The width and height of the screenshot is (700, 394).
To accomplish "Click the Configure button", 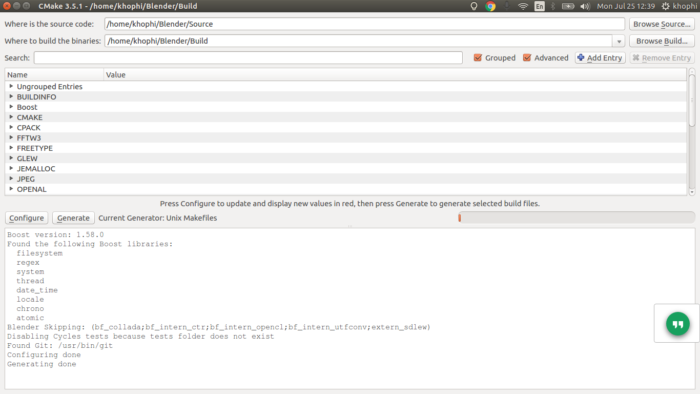I will point(26,218).
